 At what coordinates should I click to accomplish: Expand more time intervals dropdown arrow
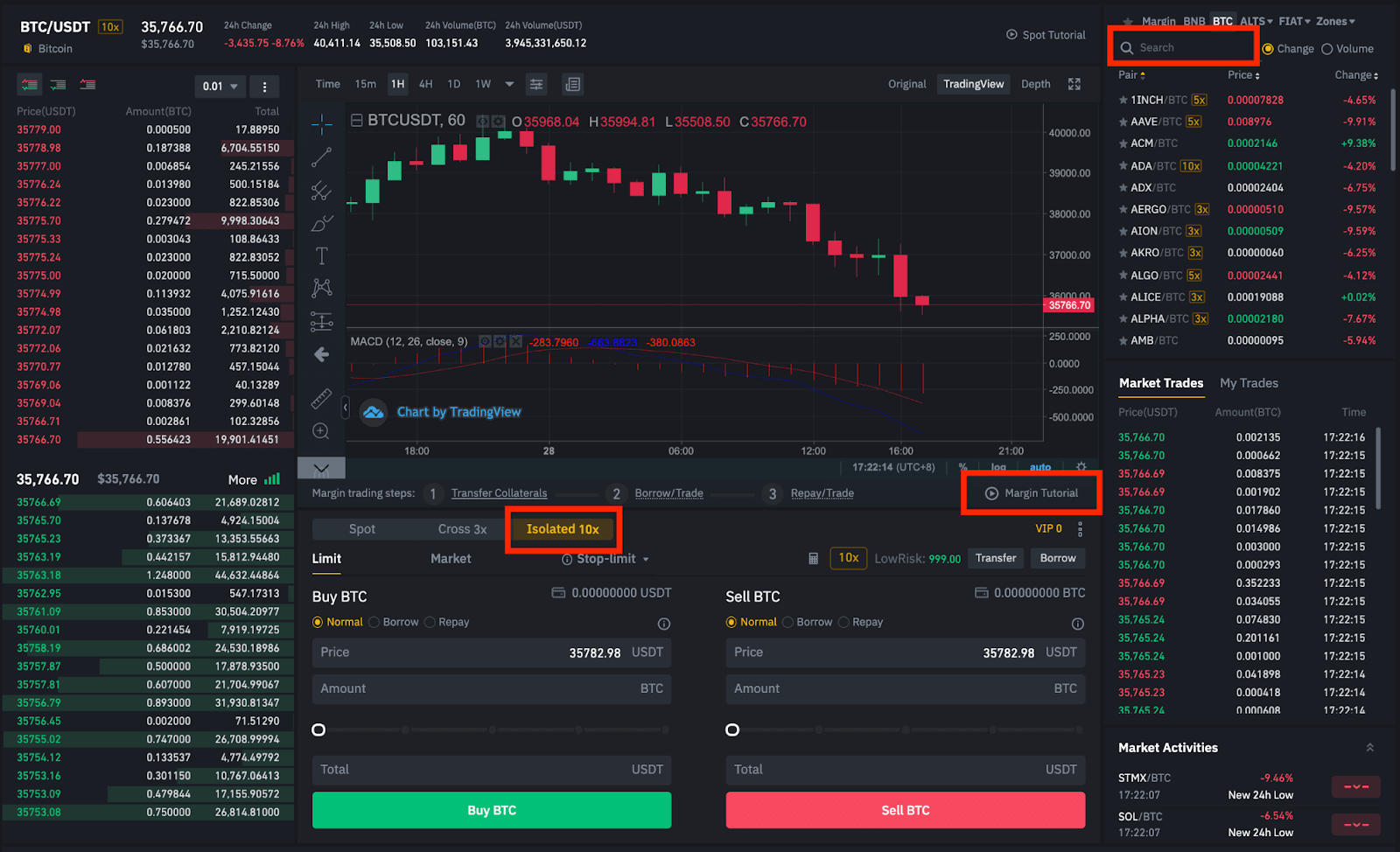[509, 84]
